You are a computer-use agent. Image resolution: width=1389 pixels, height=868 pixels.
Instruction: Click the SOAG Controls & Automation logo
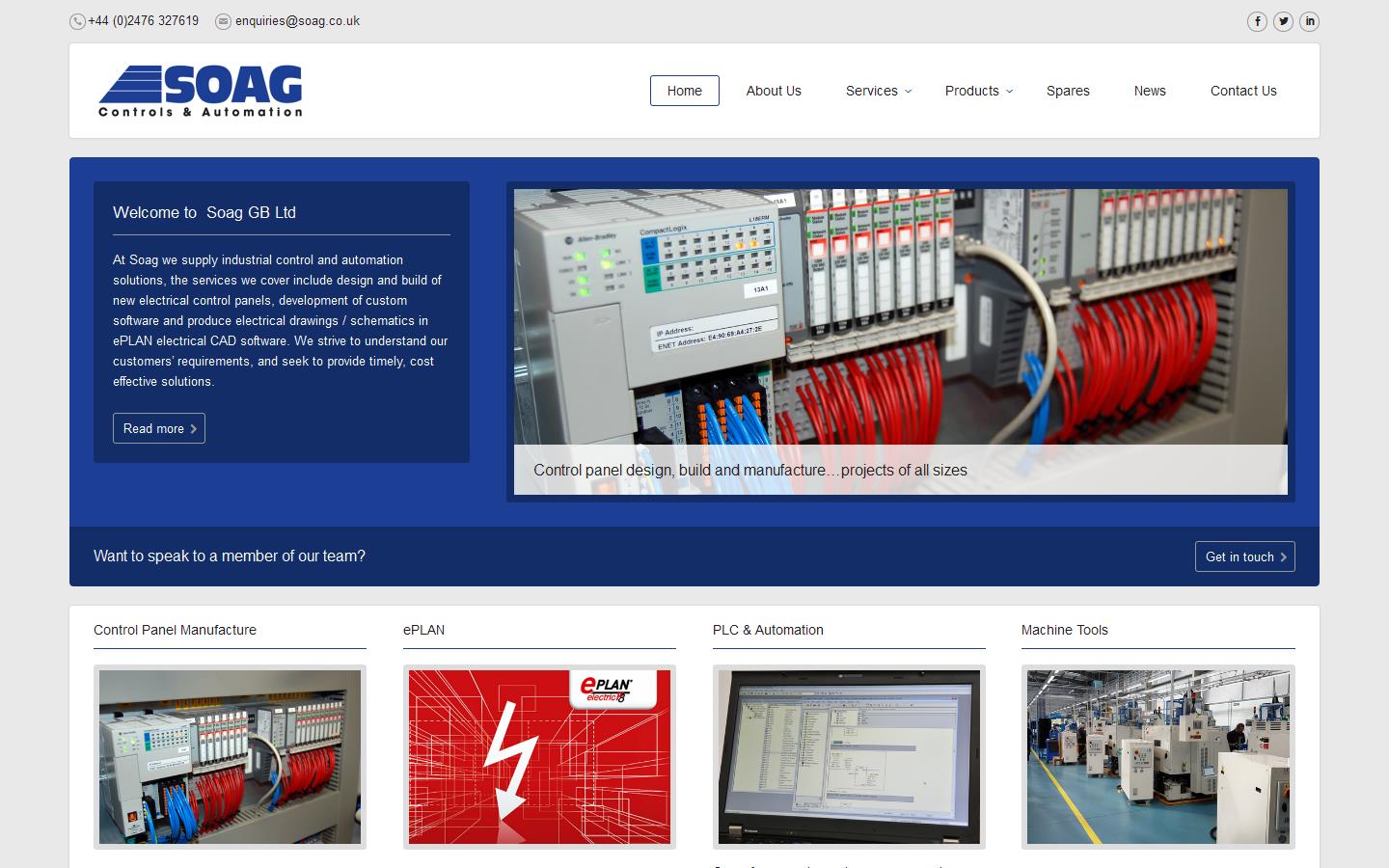[201, 91]
